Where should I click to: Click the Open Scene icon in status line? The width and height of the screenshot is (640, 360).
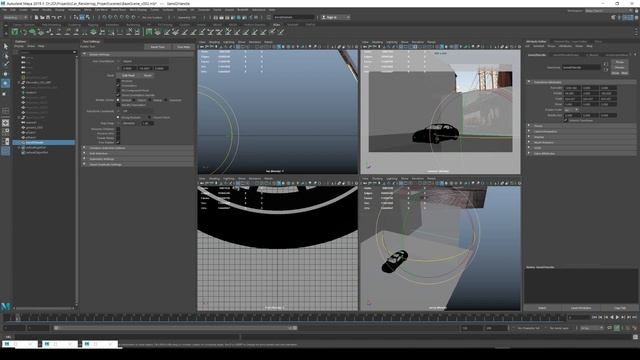42,18
